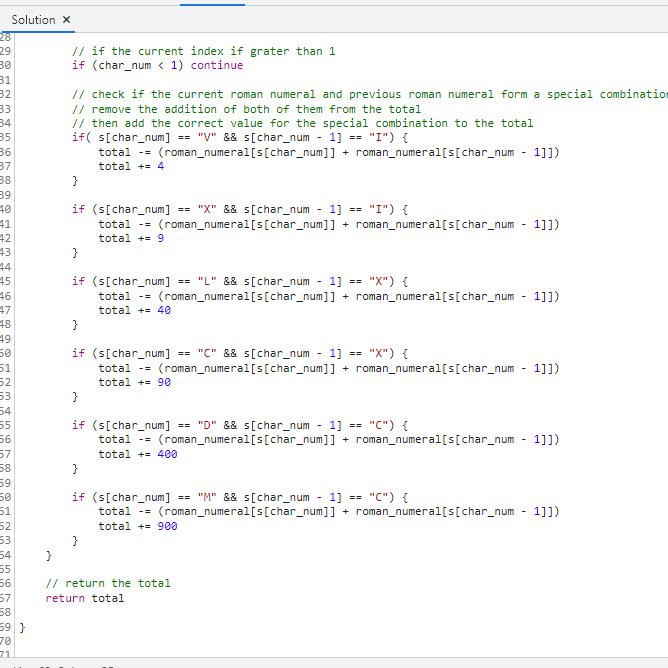Viewport: 668px width, 668px height.
Task: Click the if condition comparing "X" and "I"
Action: 240,210
